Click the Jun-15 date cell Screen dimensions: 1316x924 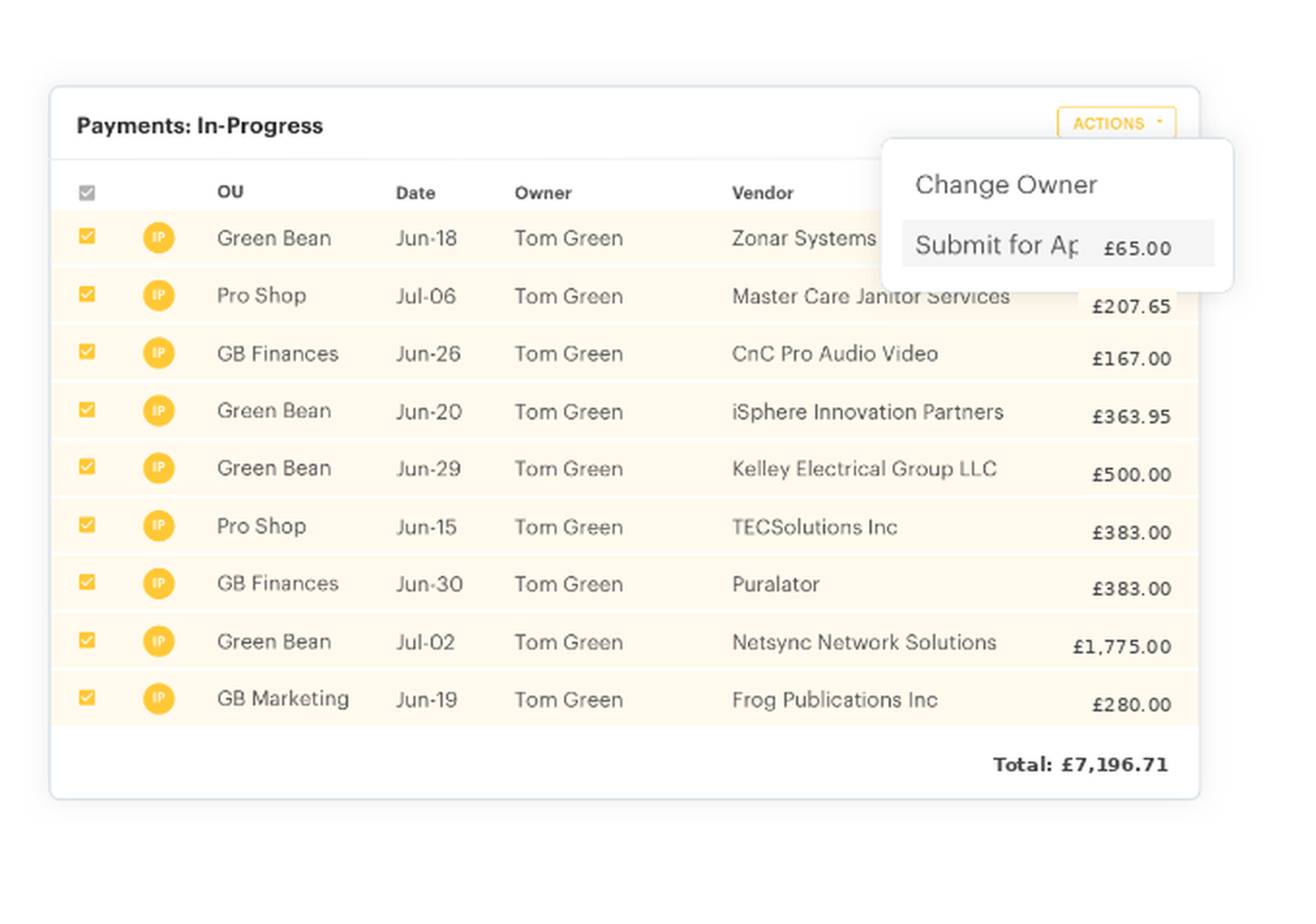426,527
